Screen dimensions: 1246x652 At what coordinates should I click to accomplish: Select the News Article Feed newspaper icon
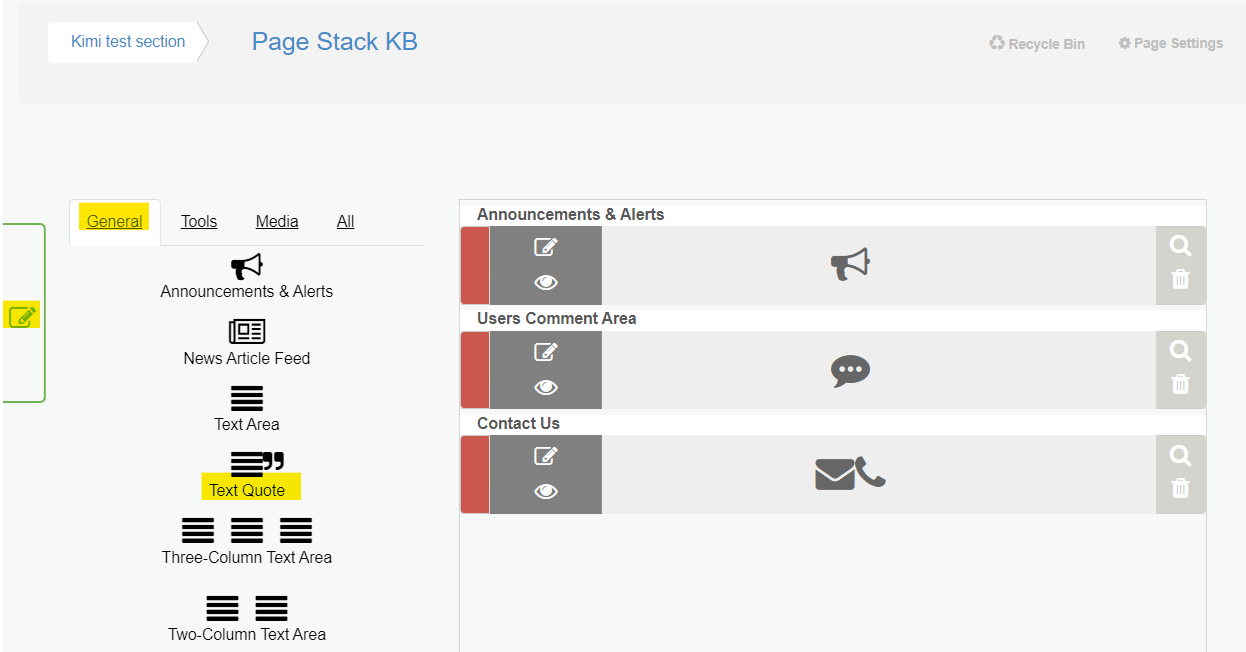pyautogui.click(x=247, y=332)
